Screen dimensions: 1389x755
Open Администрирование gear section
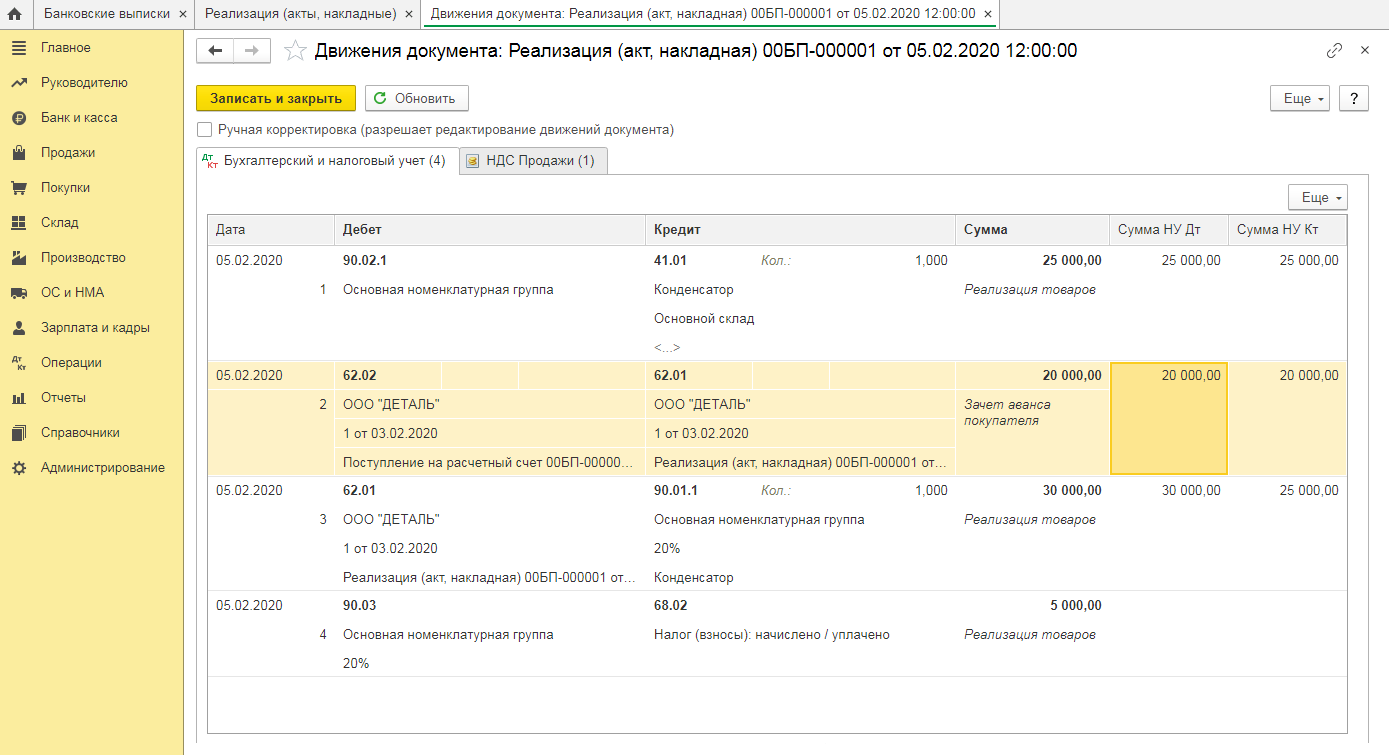pyautogui.click(x=102, y=468)
